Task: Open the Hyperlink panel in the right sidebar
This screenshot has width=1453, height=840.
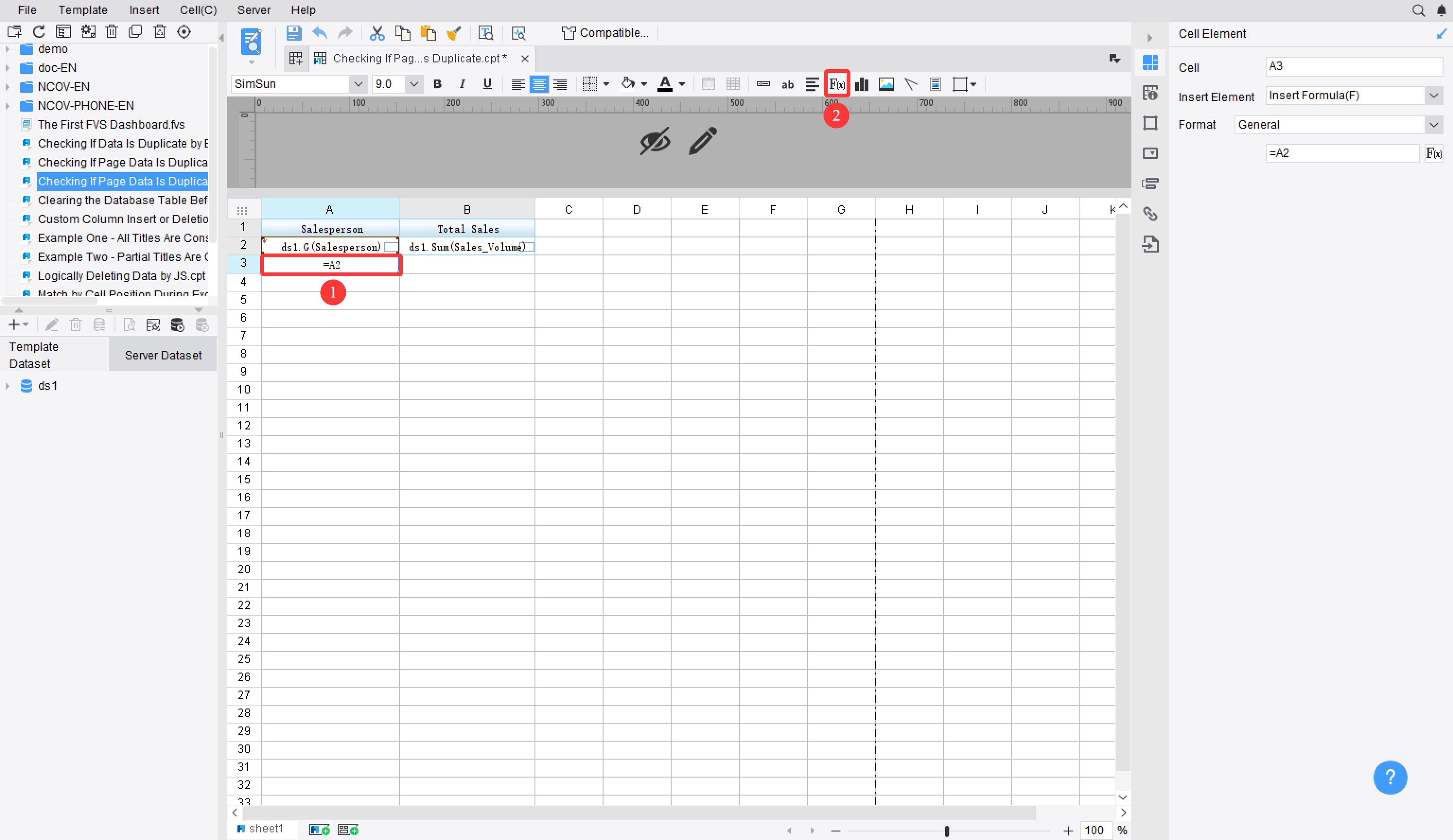Action: (x=1150, y=213)
